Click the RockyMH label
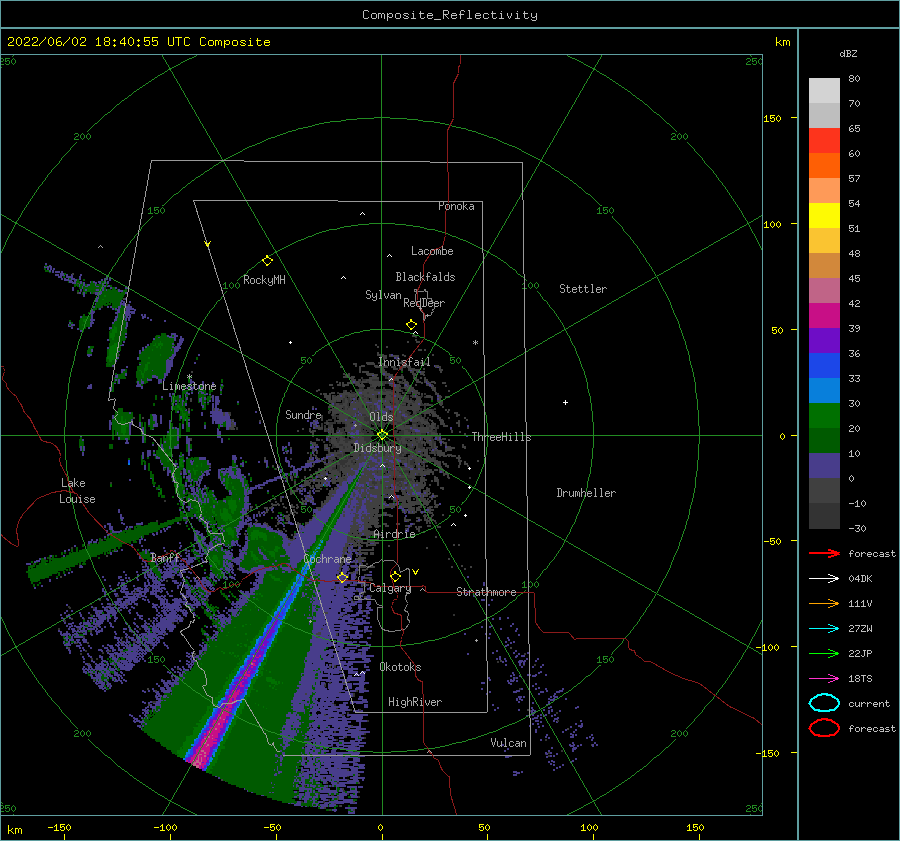This screenshot has width=900, height=841. (264, 280)
